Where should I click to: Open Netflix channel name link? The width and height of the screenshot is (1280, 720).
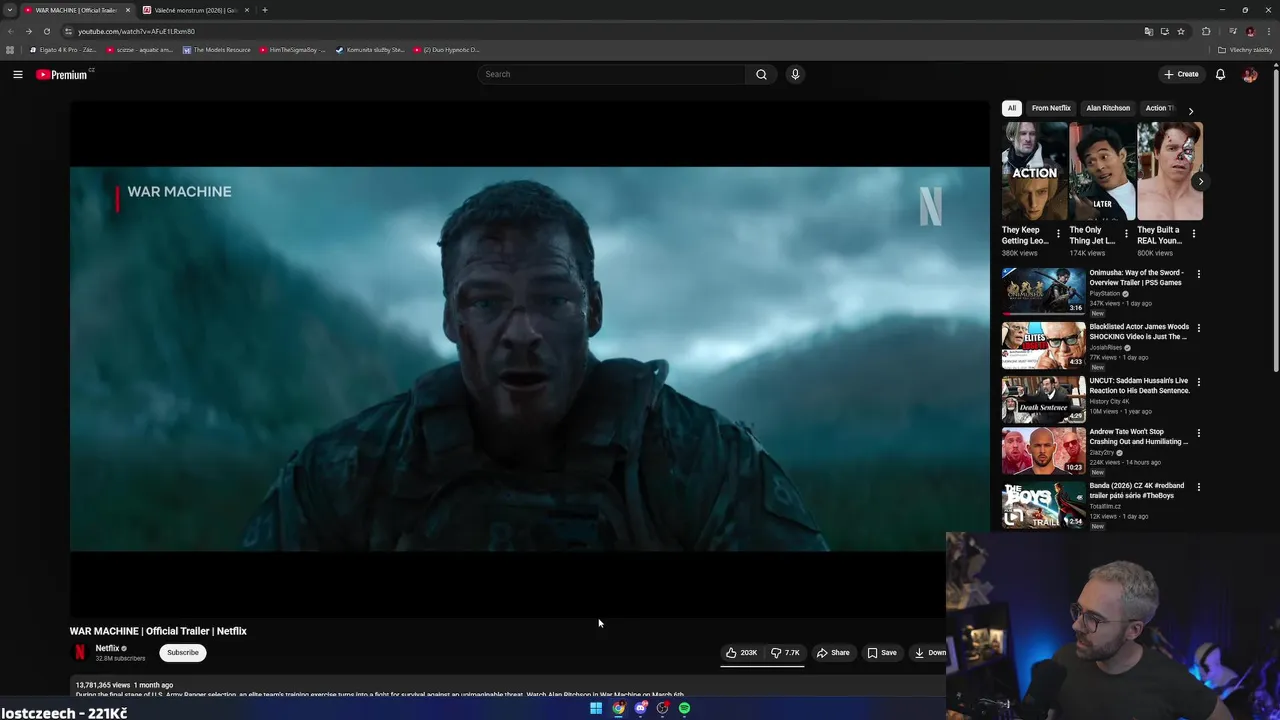click(107, 648)
